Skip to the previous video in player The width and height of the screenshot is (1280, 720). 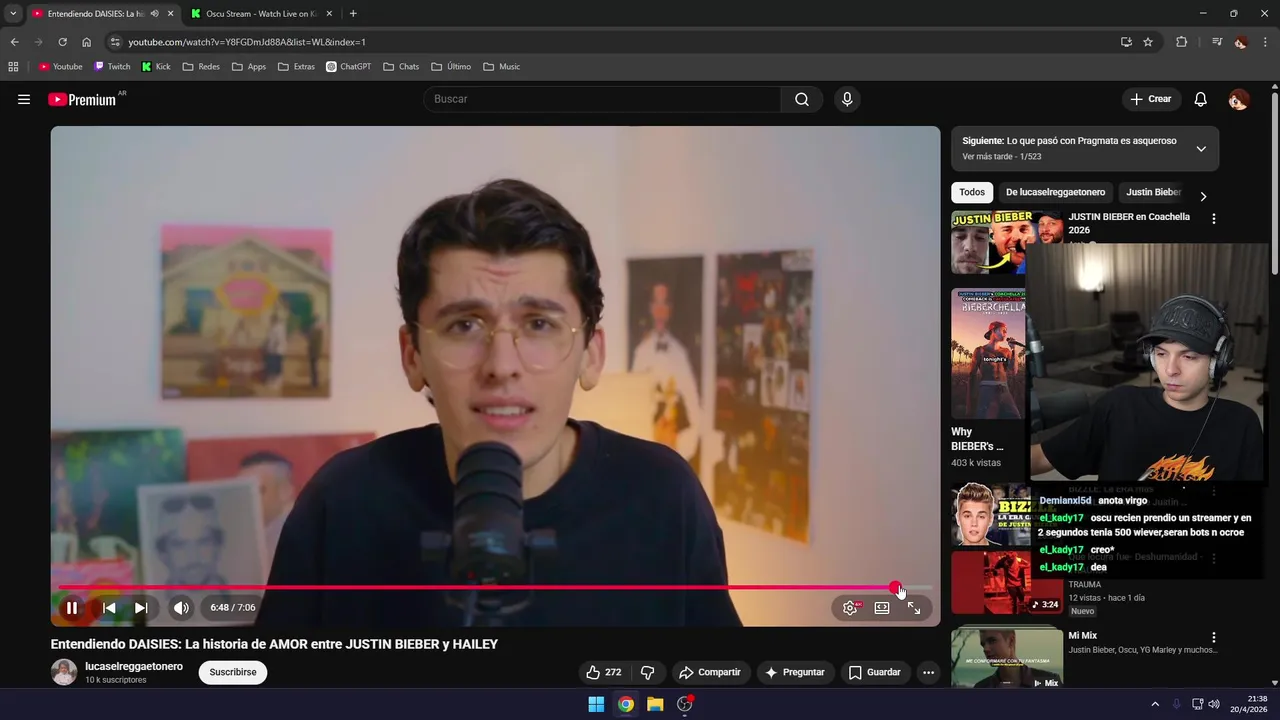(109, 607)
